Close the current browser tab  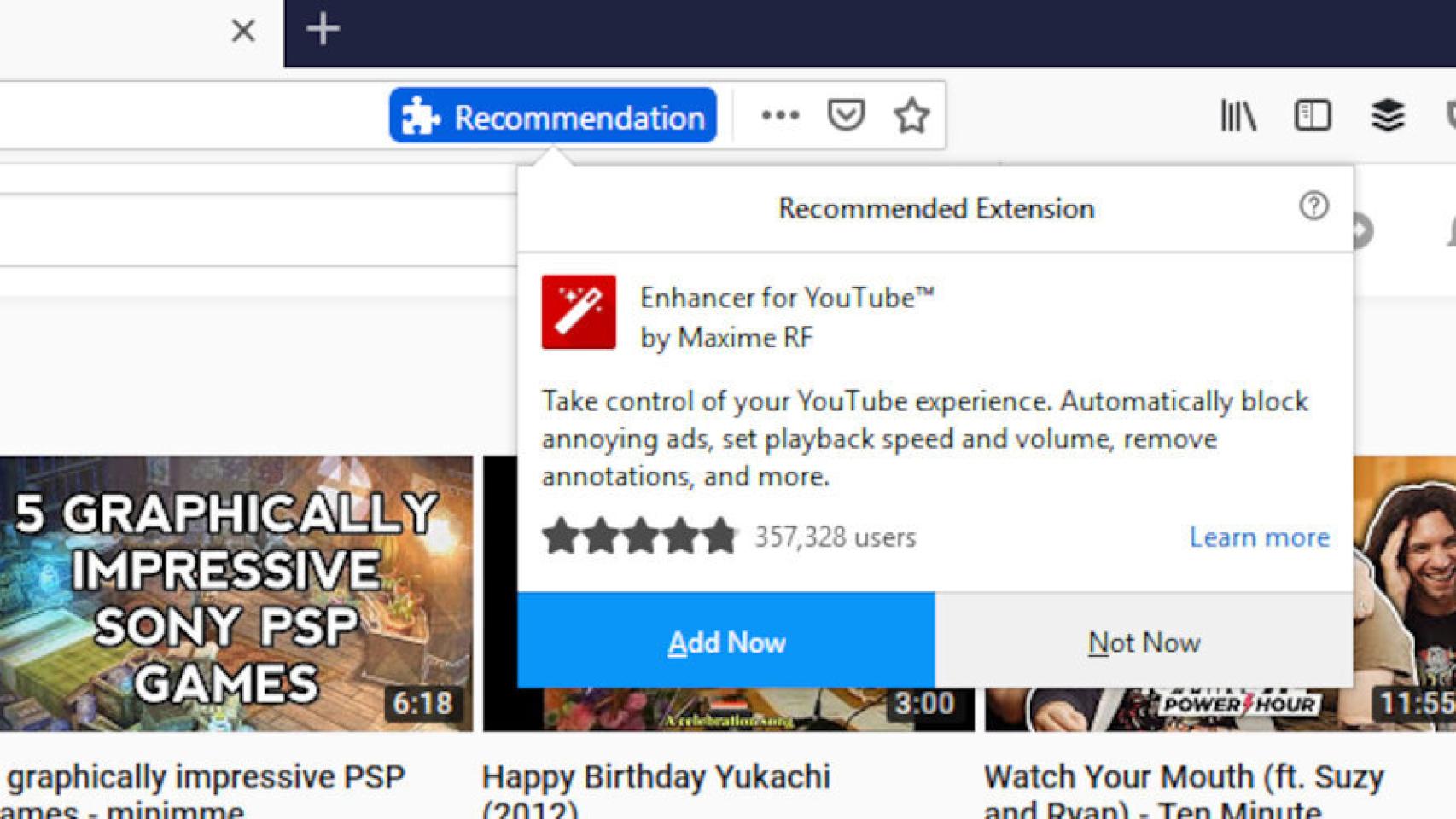(243, 32)
